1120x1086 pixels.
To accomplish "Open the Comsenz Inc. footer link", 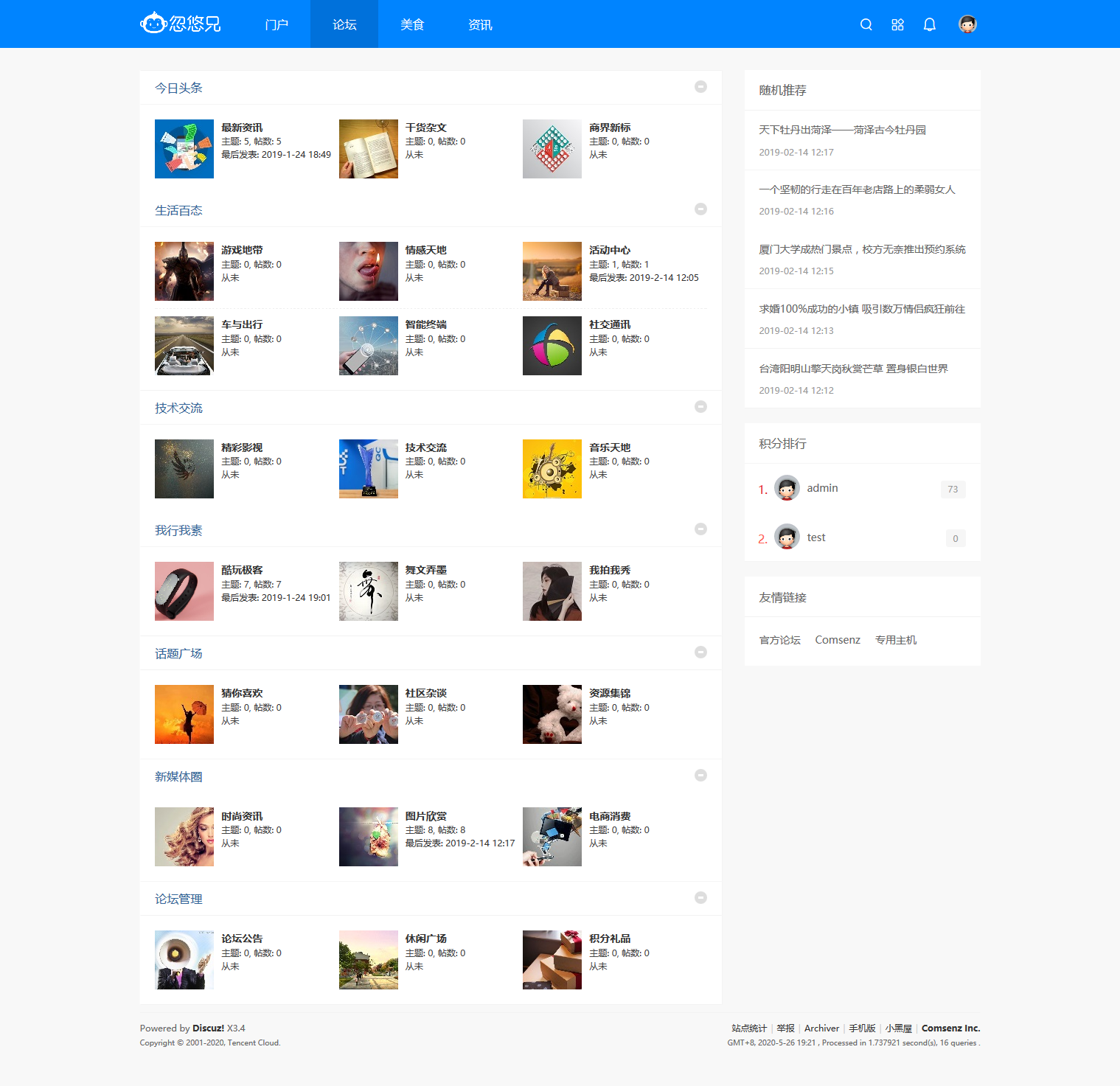I will [950, 1028].
